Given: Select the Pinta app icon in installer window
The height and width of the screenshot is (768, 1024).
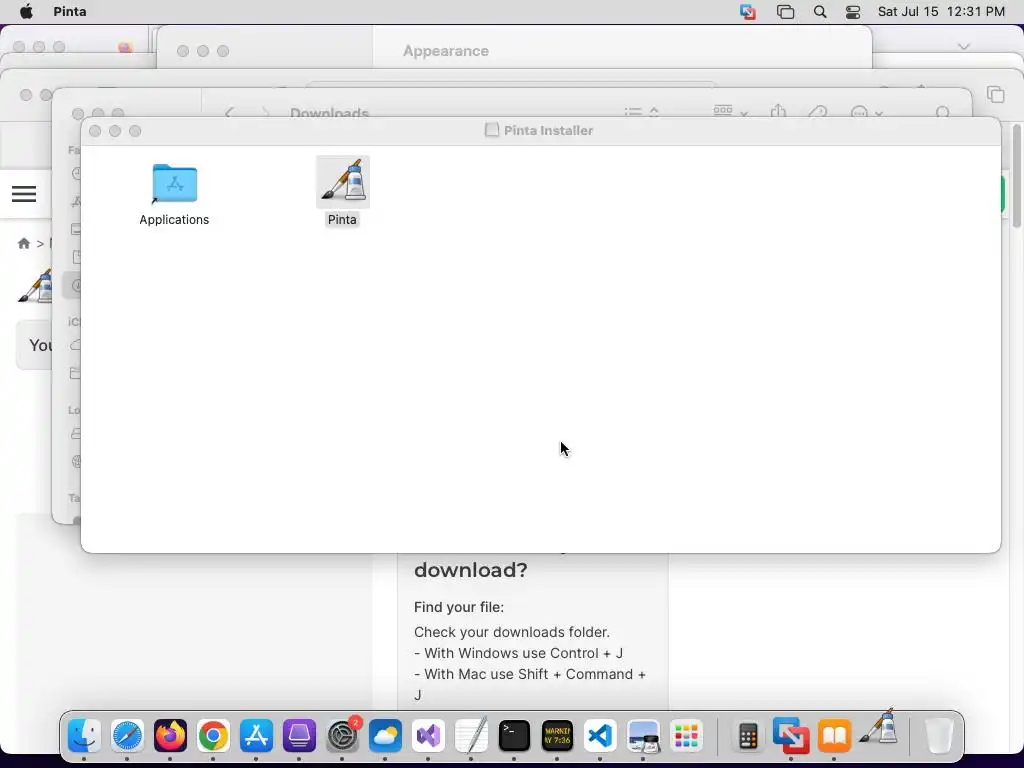Looking at the screenshot, I should pyautogui.click(x=343, y=182).
